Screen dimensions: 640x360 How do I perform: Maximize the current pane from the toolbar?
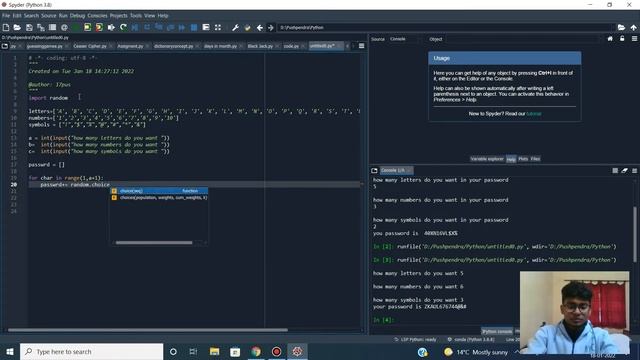click(206, 27)
